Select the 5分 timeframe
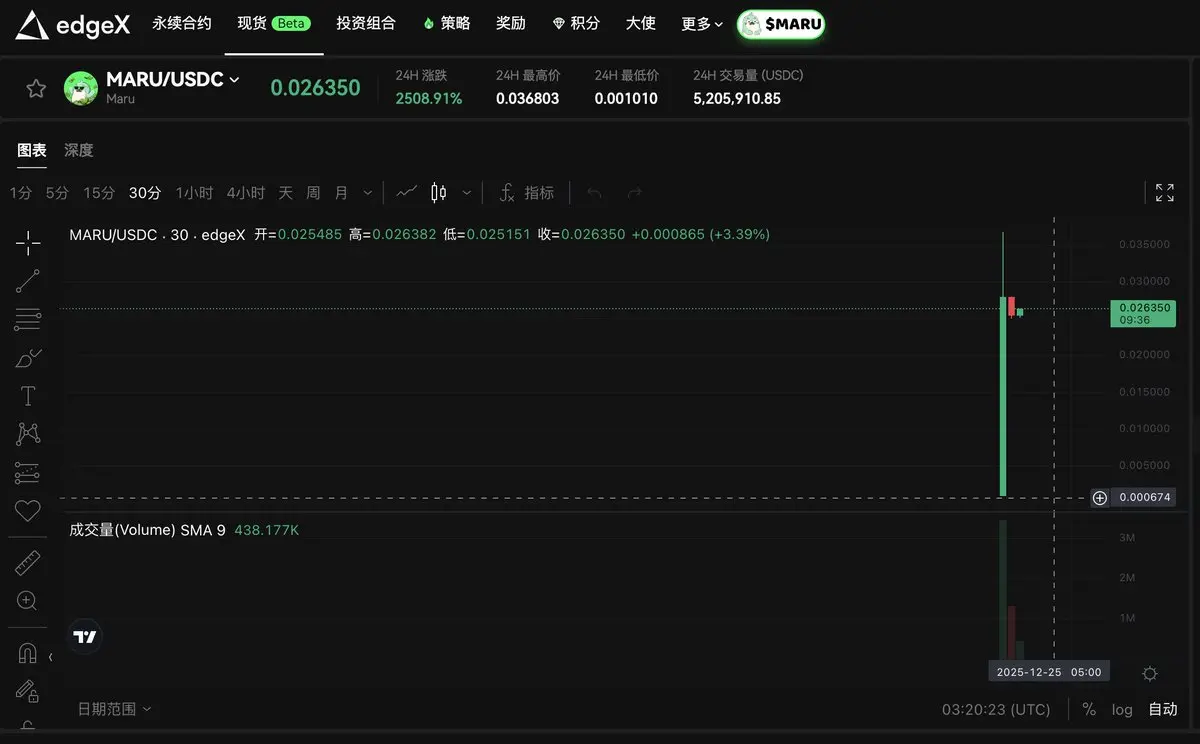The height and width of the screenshot is (744, 1200). pyautogui.click(x=57, y=193)
